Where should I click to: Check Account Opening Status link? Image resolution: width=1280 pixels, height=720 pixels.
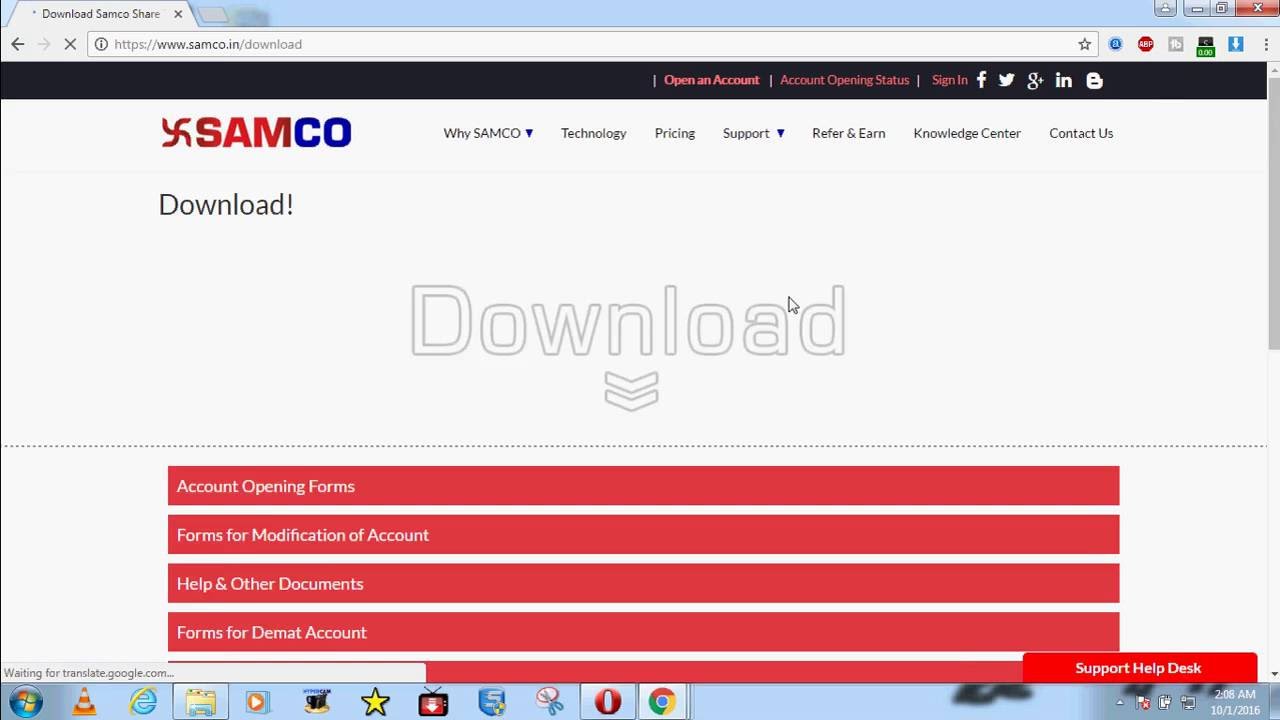pos(844,80)
